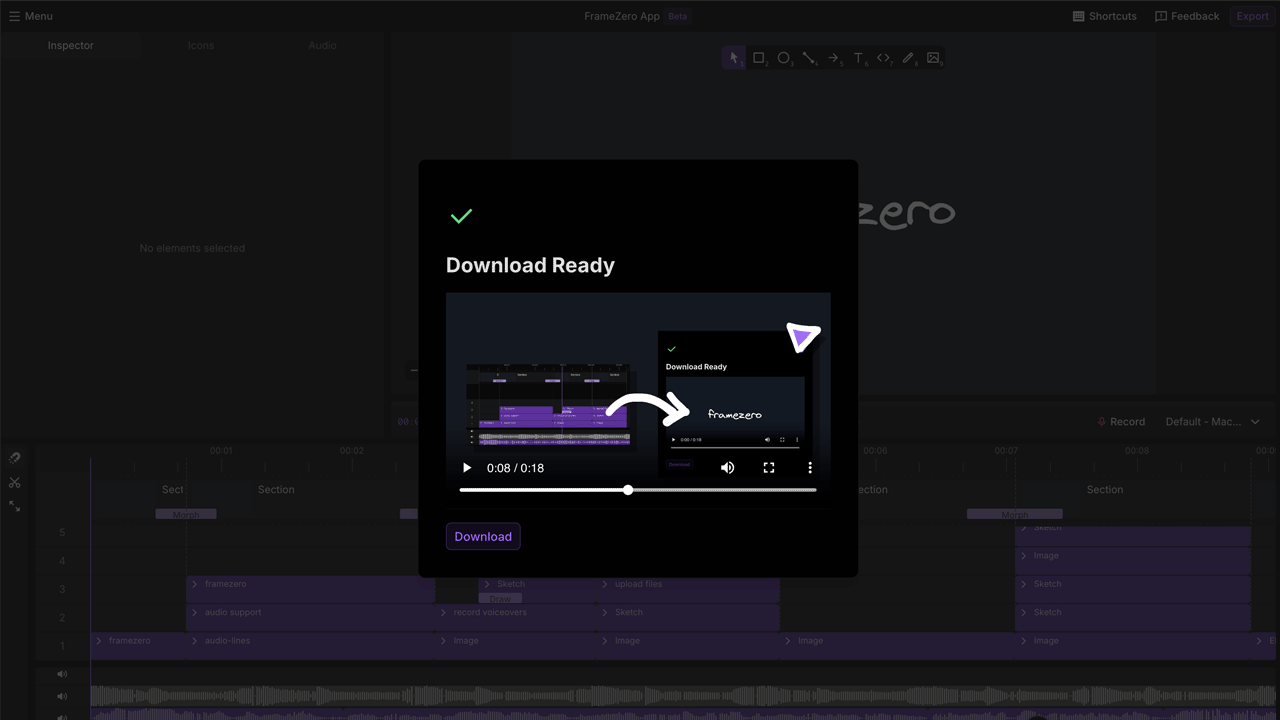The image size is (1280, 720).
Task: Seek using the video progress slider
Action: click(638, 490)
